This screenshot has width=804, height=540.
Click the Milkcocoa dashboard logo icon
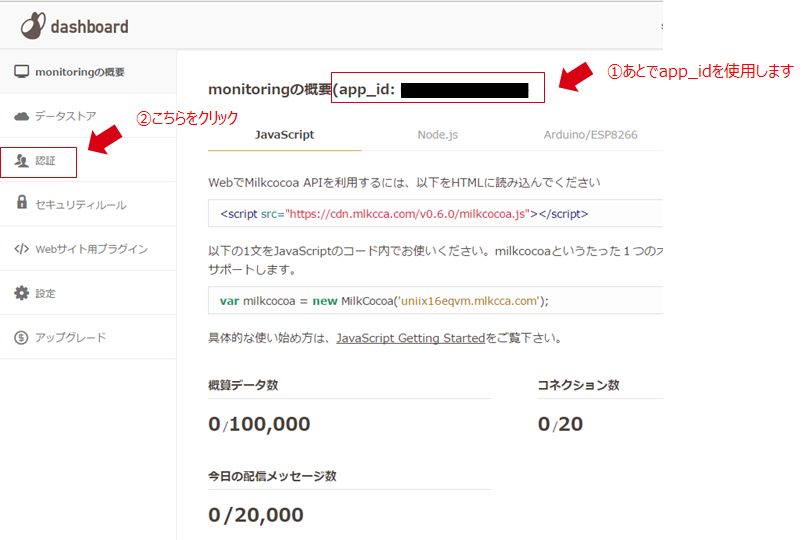pyautogui.click(x=33, y=26)
